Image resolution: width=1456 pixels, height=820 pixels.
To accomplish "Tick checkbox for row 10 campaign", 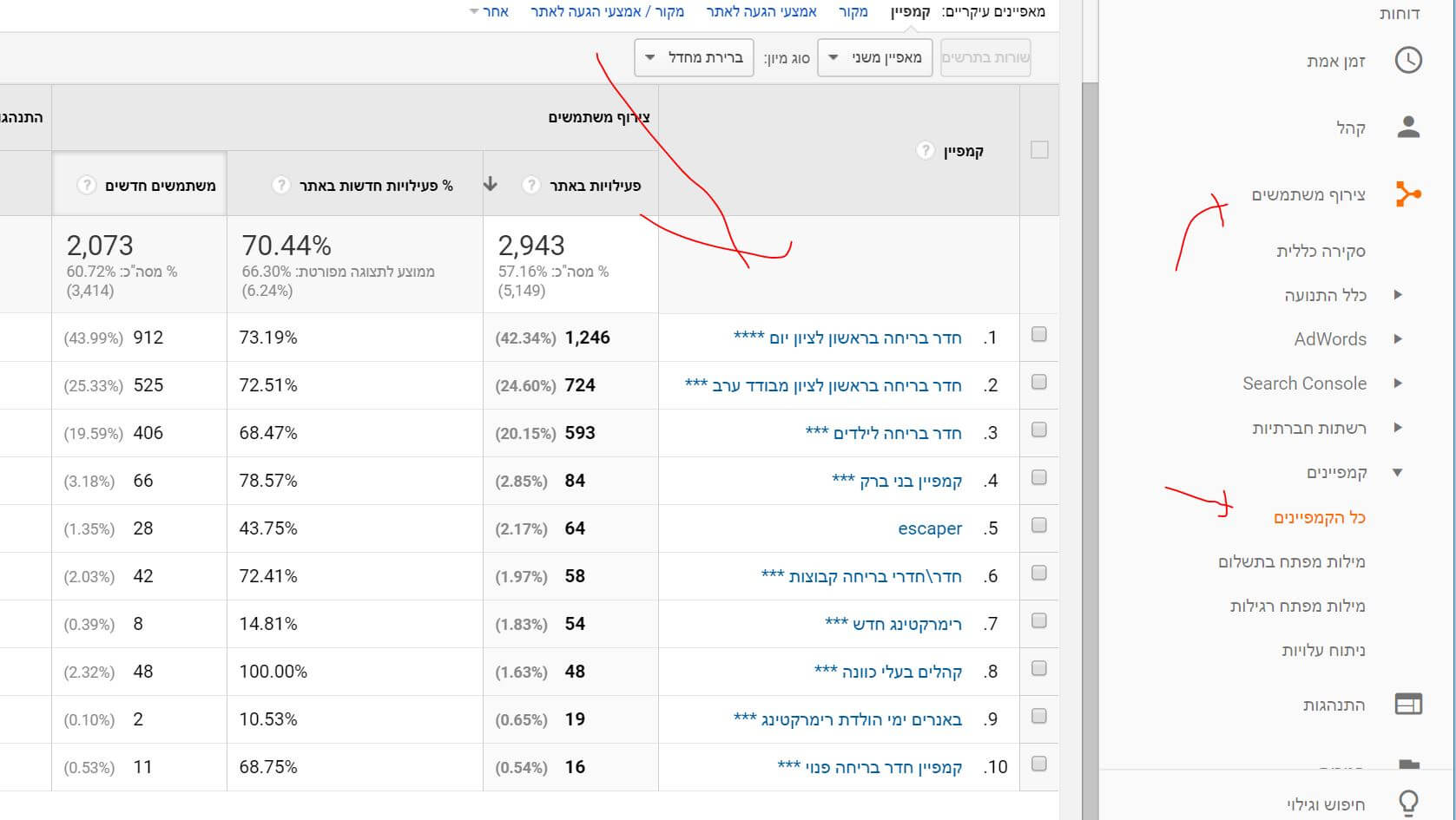I will tap(1038, 764).
